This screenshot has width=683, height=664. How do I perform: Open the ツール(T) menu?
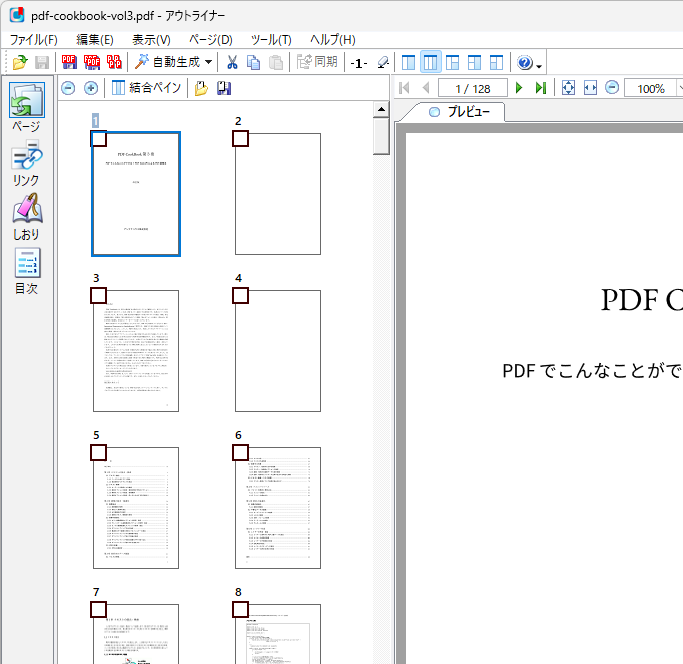(271, 39)
